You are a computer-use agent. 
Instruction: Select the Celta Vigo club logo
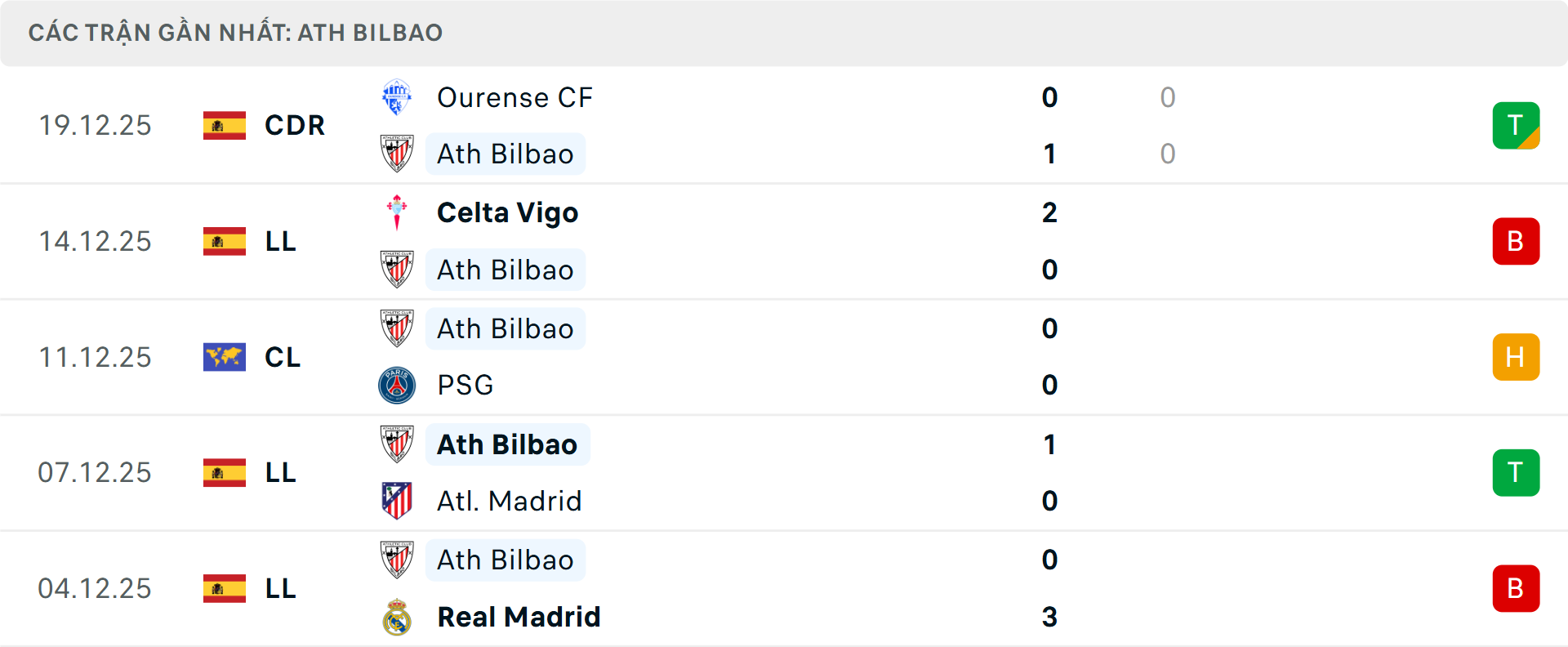click(398, 212)
